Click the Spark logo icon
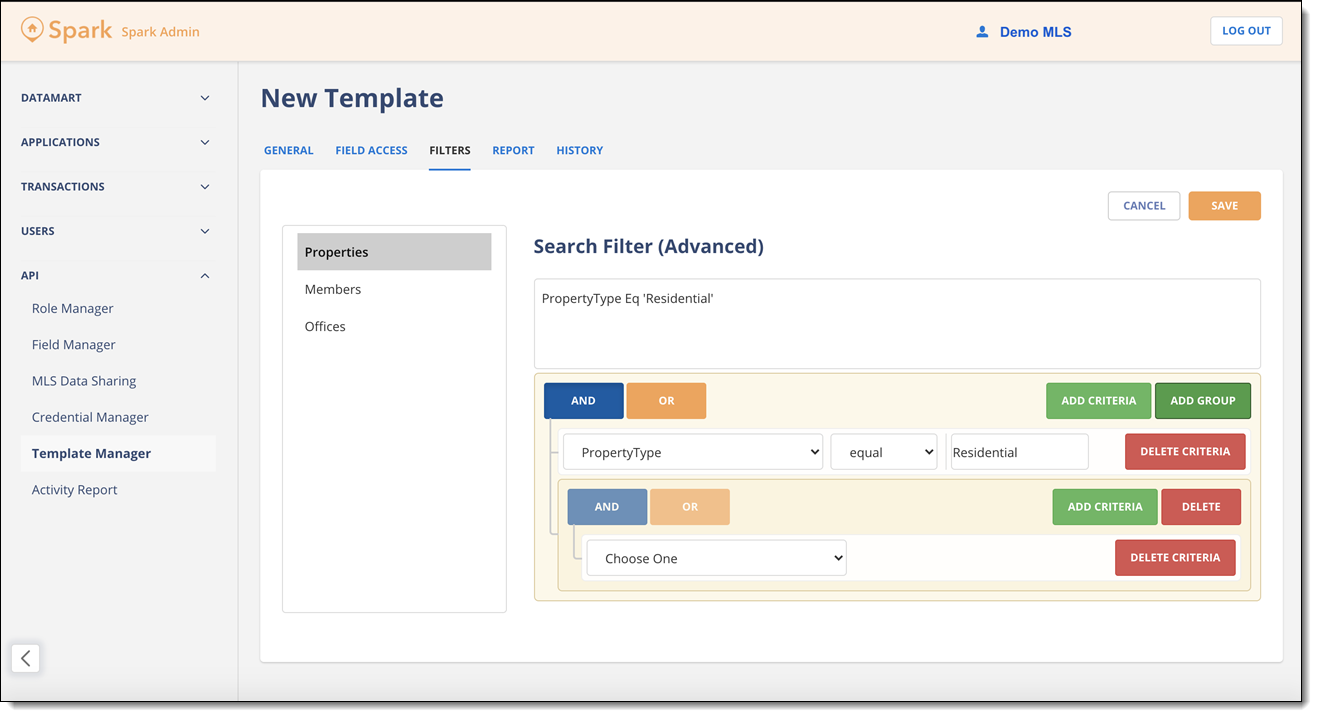Image resolution: width=1317 pixels, height=717 pixels. [33, 30]
